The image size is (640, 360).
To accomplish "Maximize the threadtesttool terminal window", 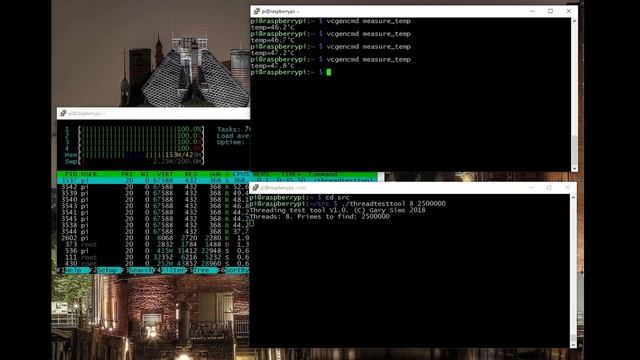I will tap(549, 188).
